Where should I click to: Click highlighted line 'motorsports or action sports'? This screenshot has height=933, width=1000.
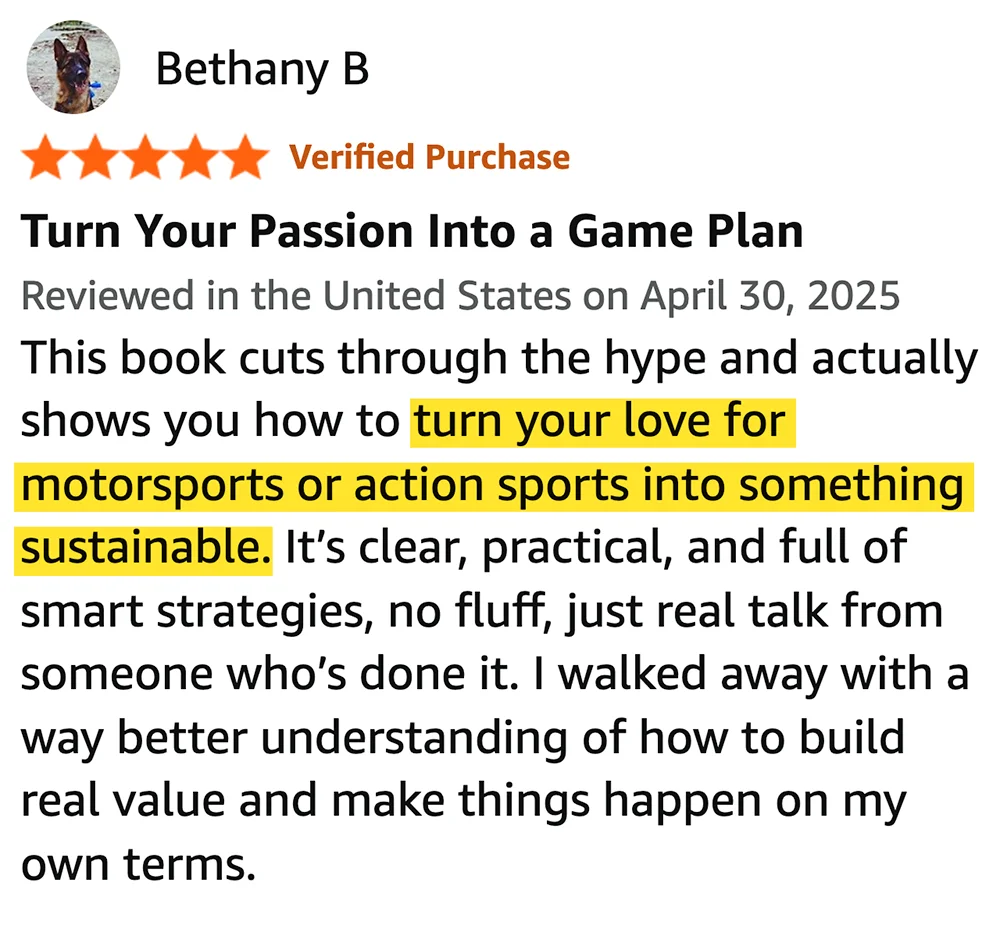point(328,485)
